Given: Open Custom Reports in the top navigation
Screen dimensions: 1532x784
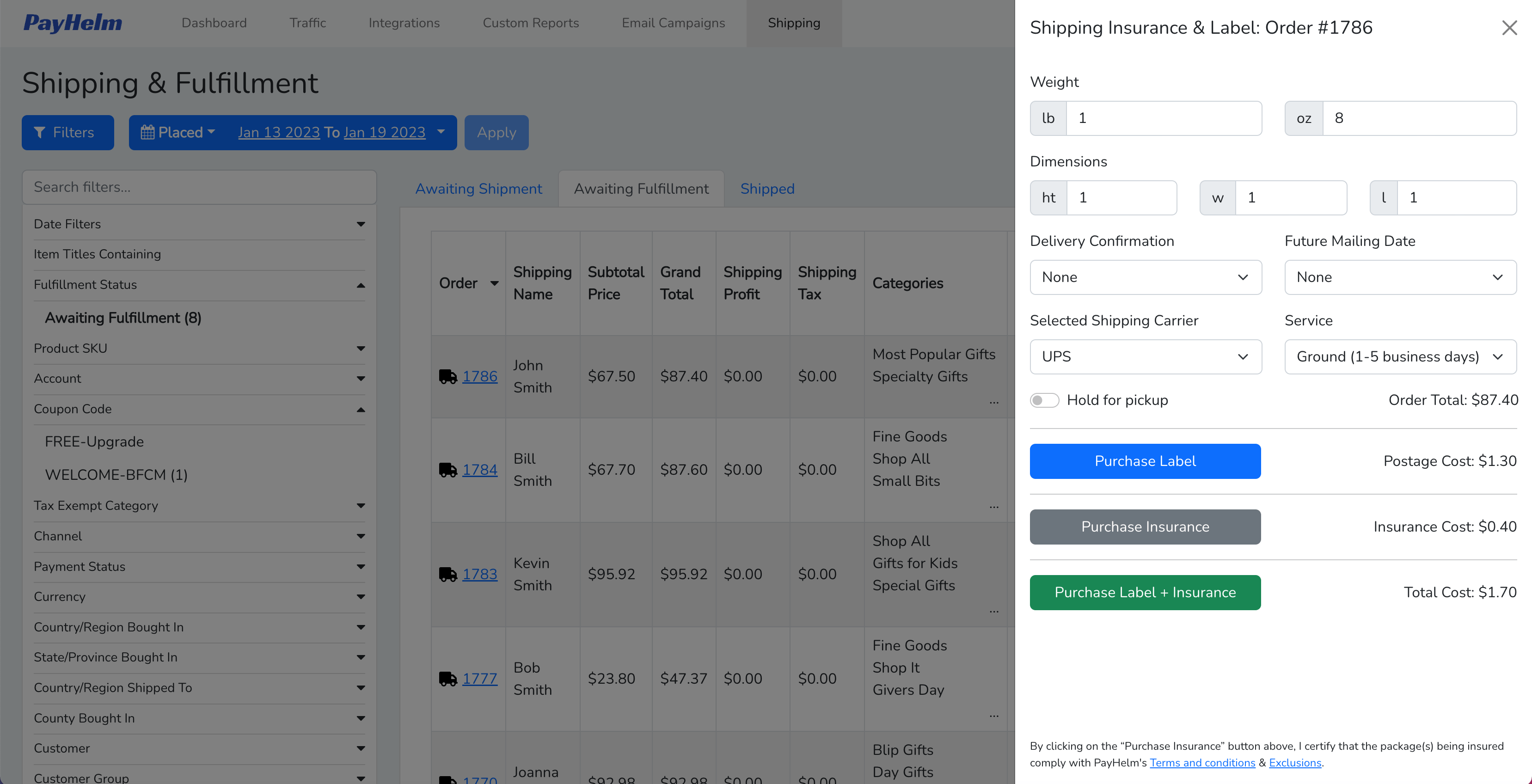Looking at the screenshot, I should 531,23.
